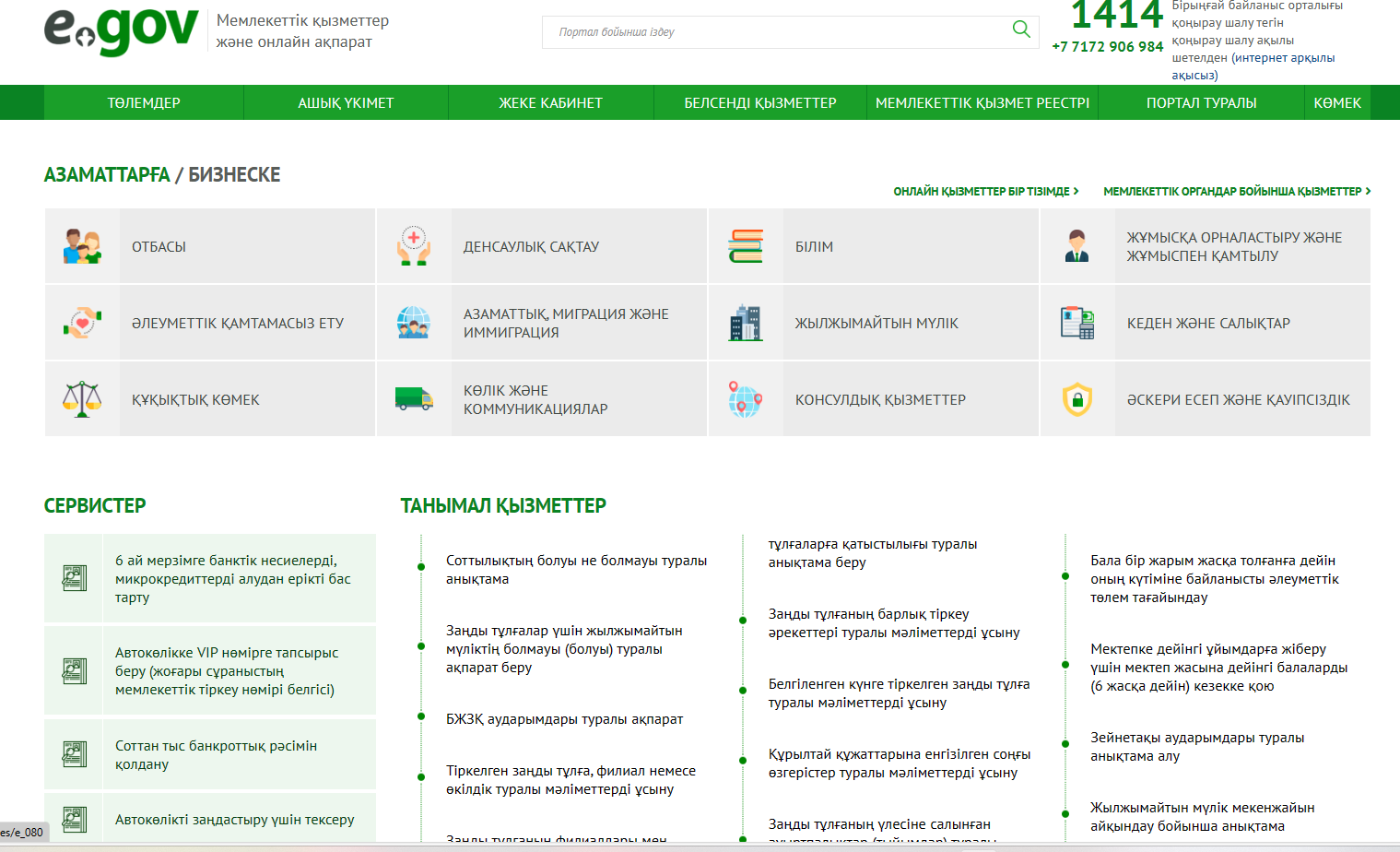Open Жылжымайтын мүлік мекенжайын айқындау анықтама
1400x852 pixels.
coord(1203,817)
